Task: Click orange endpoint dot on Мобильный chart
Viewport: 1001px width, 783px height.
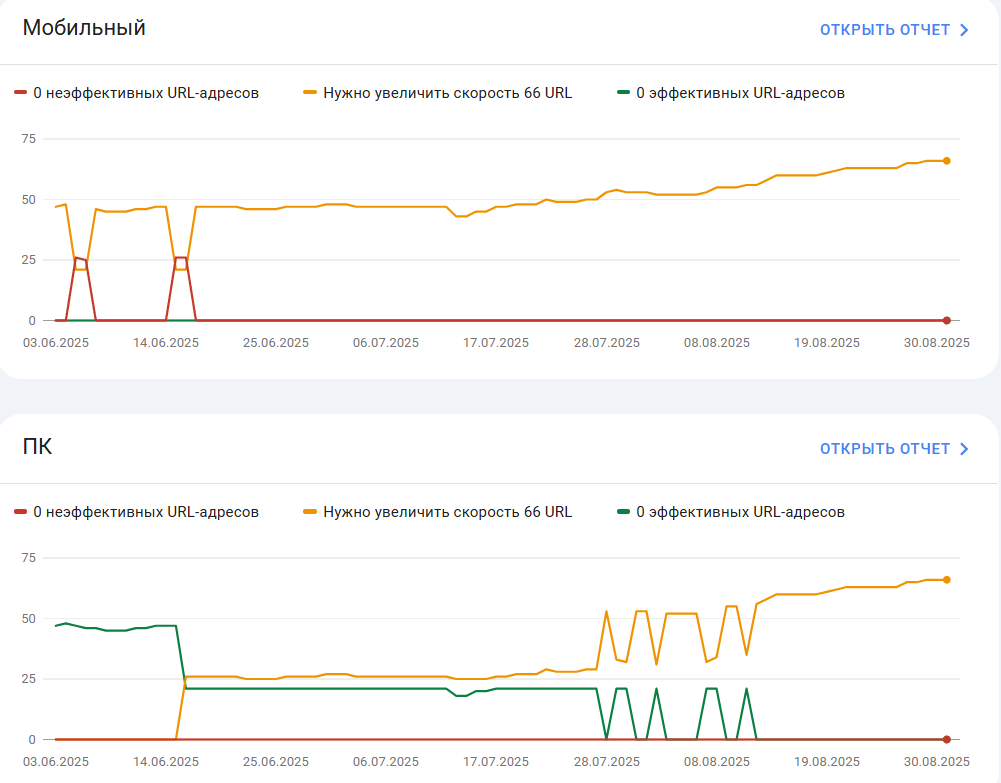Action: (947, 161)
